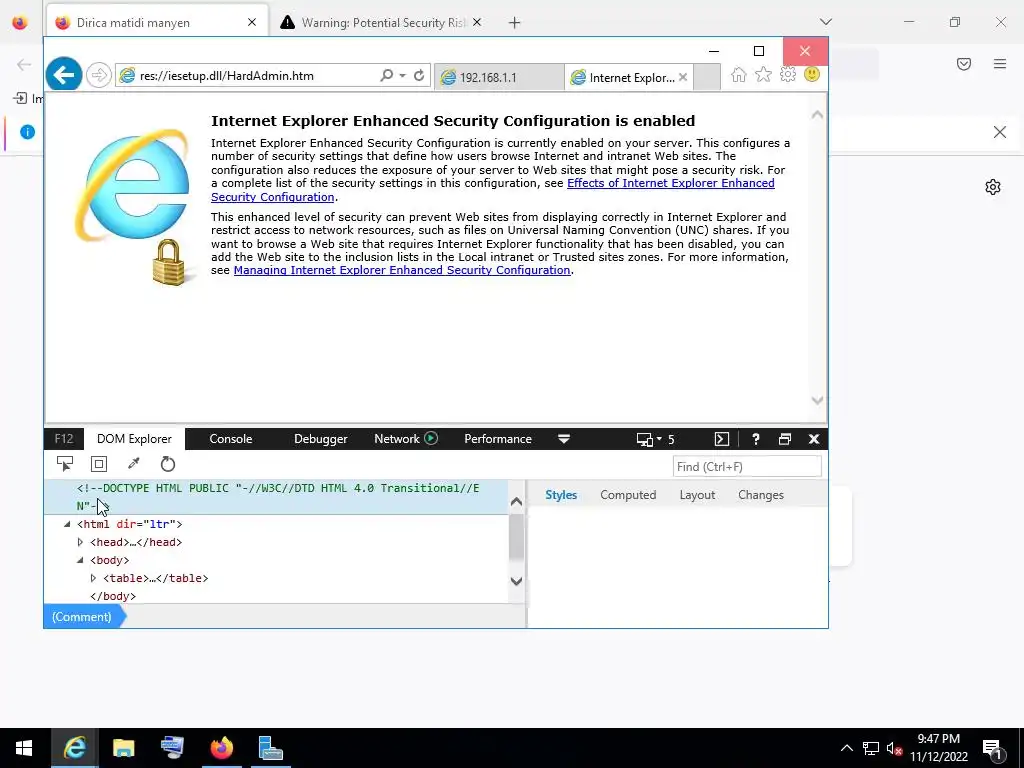Click the (Comment) breadcrumb item
Screen dimensions: 1024x768
82,616
